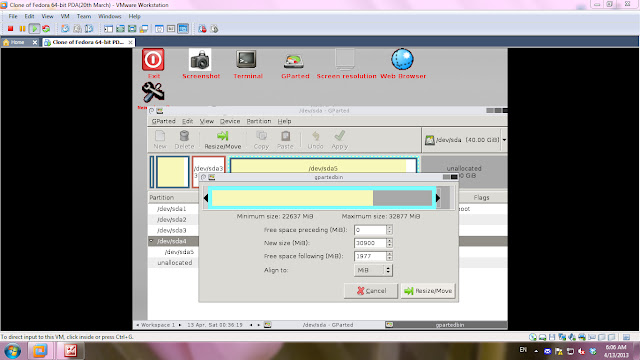Click the gpartedbin entry in the bottom panel
Viewport: 640px width, 360px height.
(446, 325)
